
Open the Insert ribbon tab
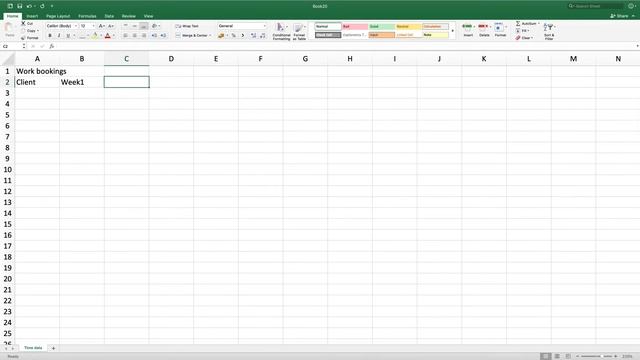pos(32,16)
